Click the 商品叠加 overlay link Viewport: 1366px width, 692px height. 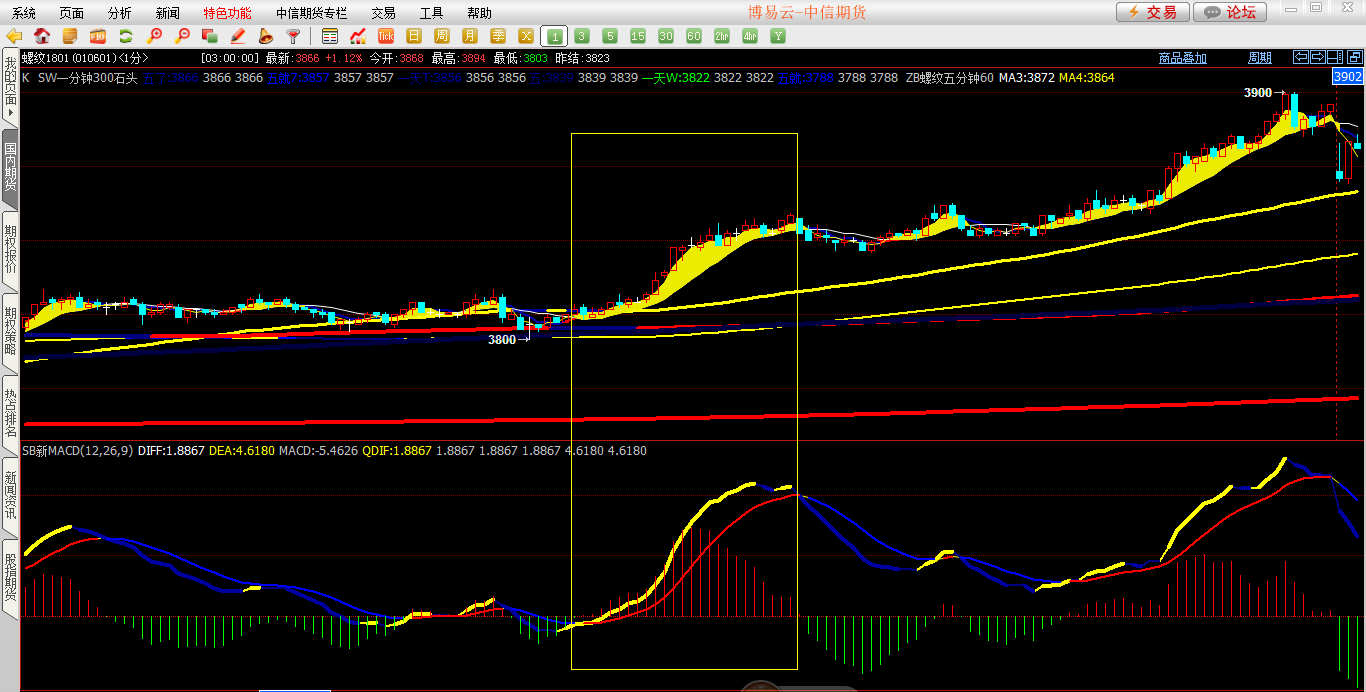(x=1182, y=58)
